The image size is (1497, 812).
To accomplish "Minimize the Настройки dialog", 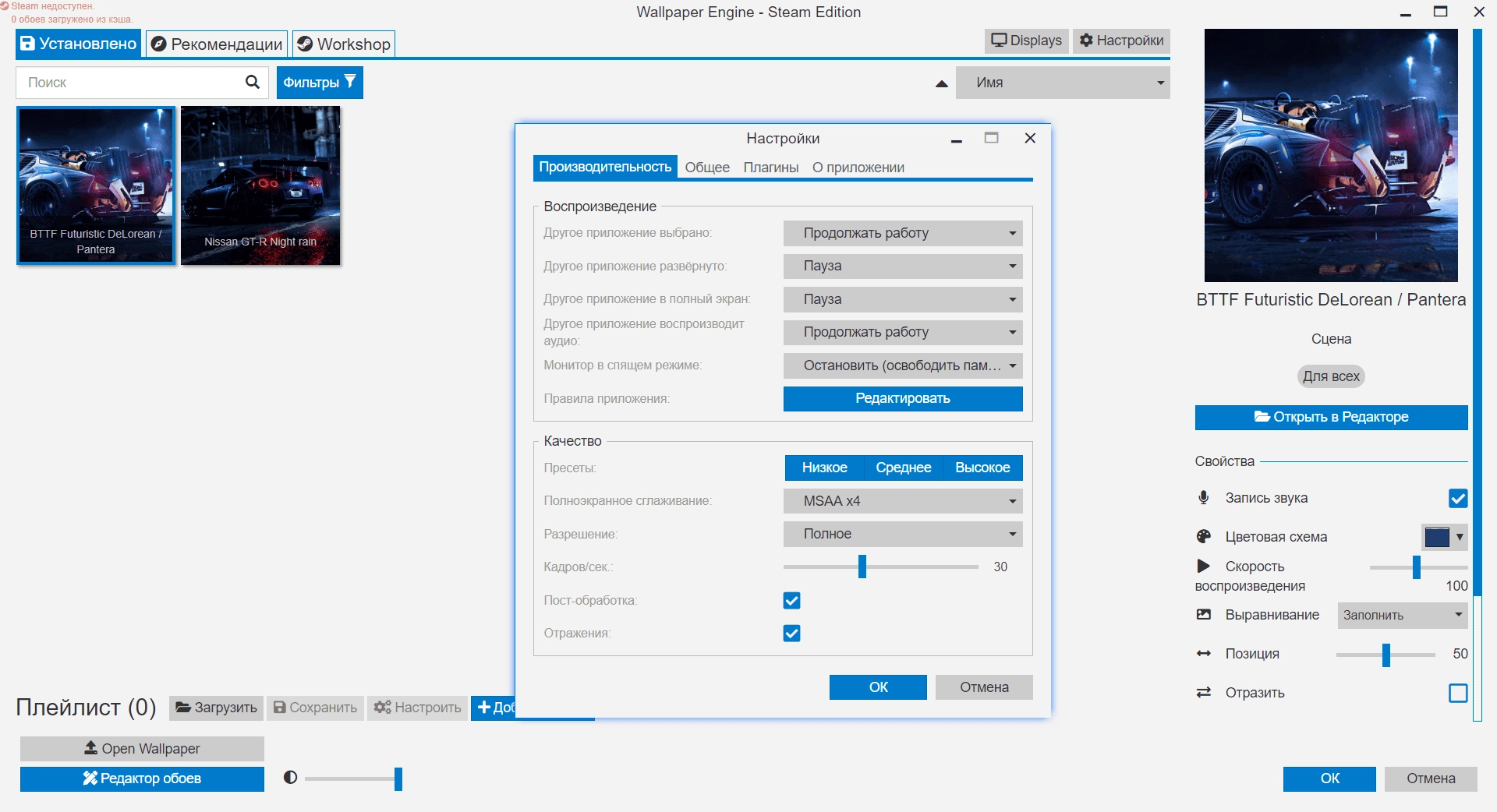I will point(956,139).
